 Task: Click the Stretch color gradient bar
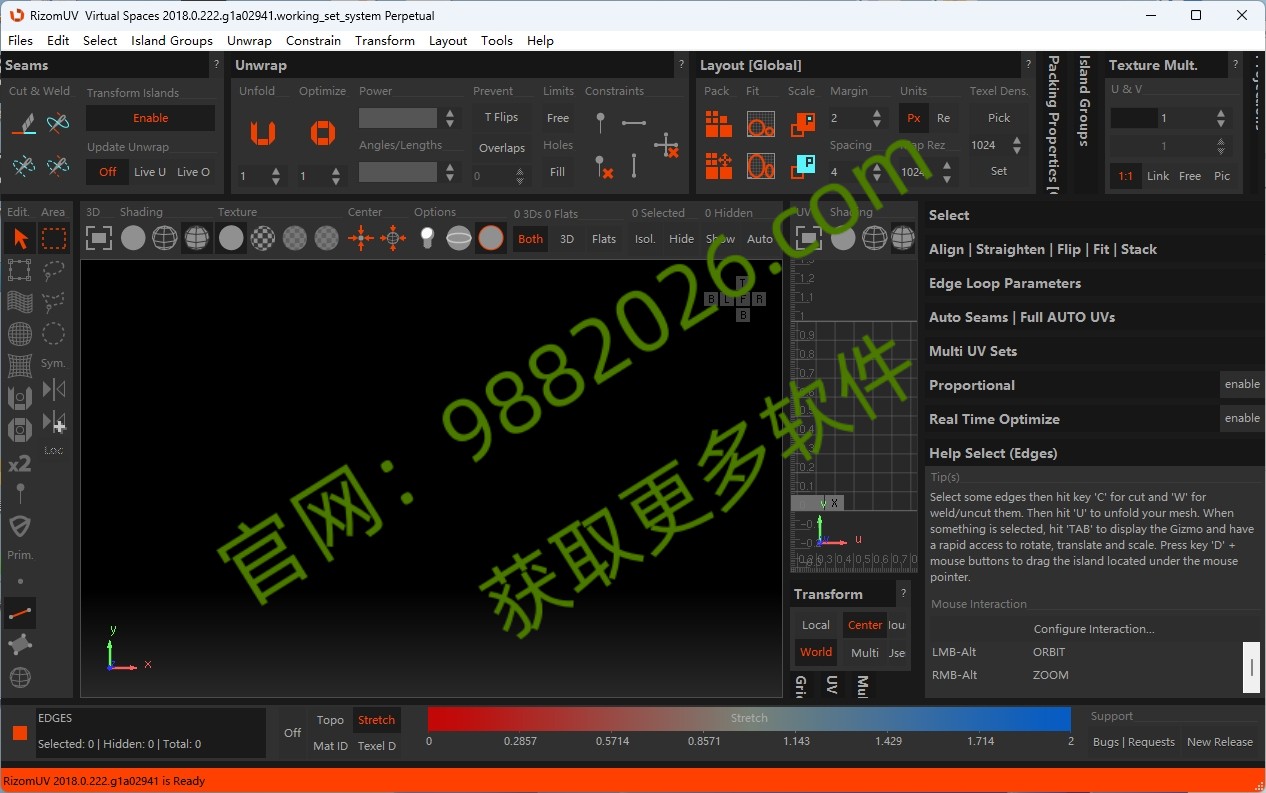pos(749,718)
